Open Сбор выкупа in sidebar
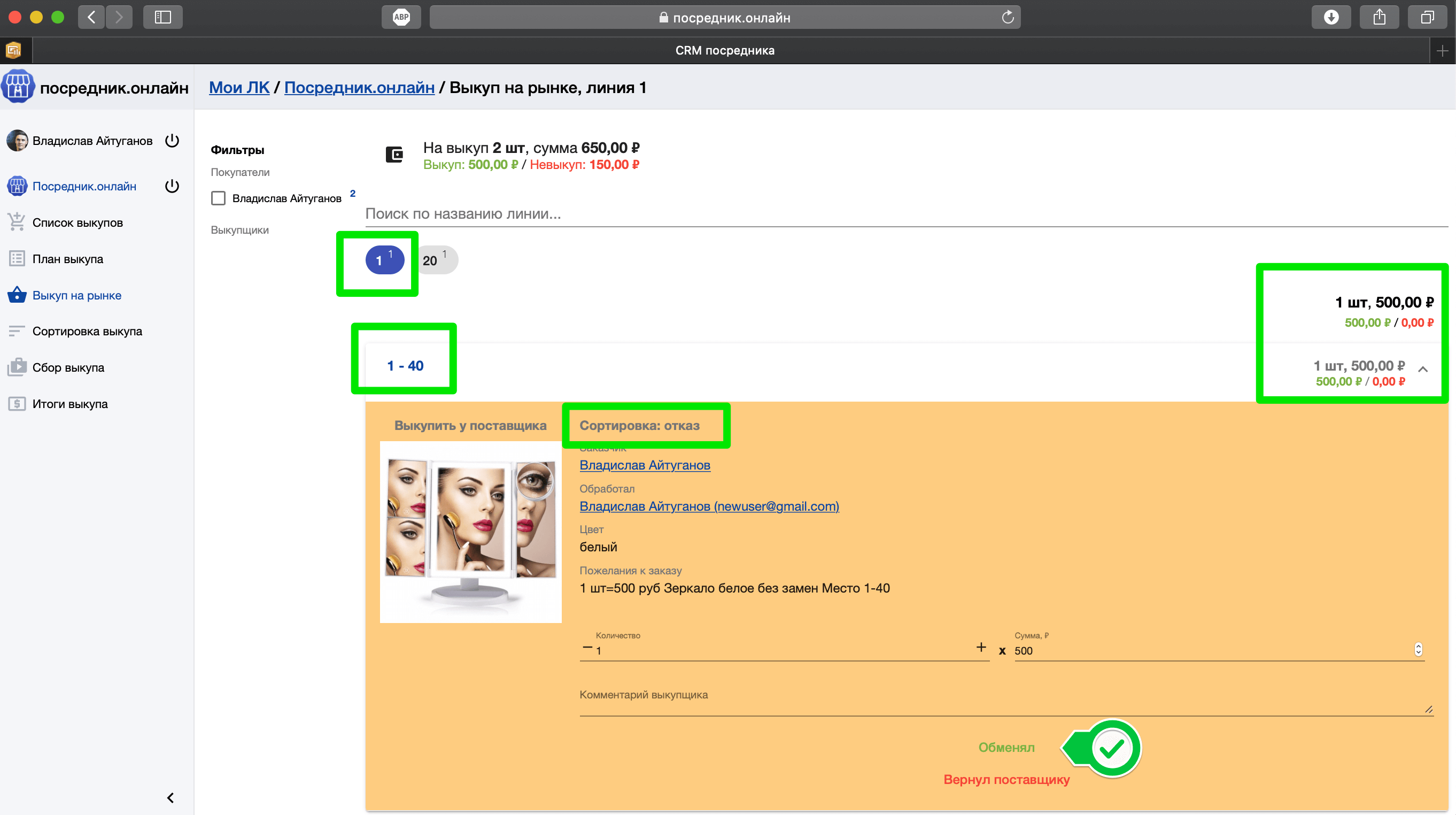Image resolution: width=1456 pixels, height=815 pixels. pyautogui.click(x=68, y=367)
